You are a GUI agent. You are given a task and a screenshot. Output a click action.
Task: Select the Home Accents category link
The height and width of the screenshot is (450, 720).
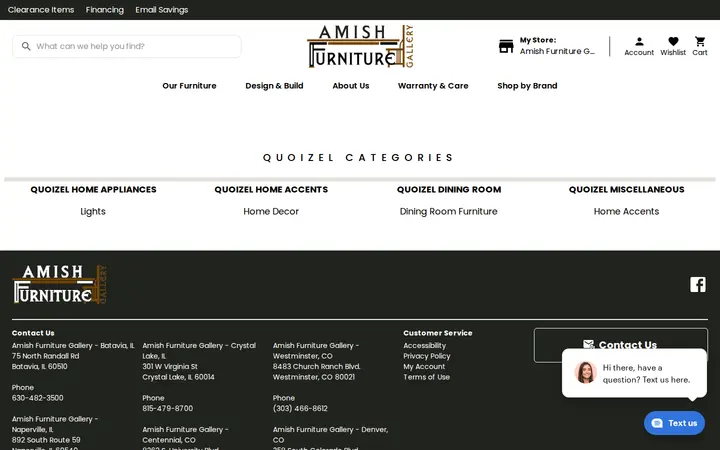coord(626,212)
